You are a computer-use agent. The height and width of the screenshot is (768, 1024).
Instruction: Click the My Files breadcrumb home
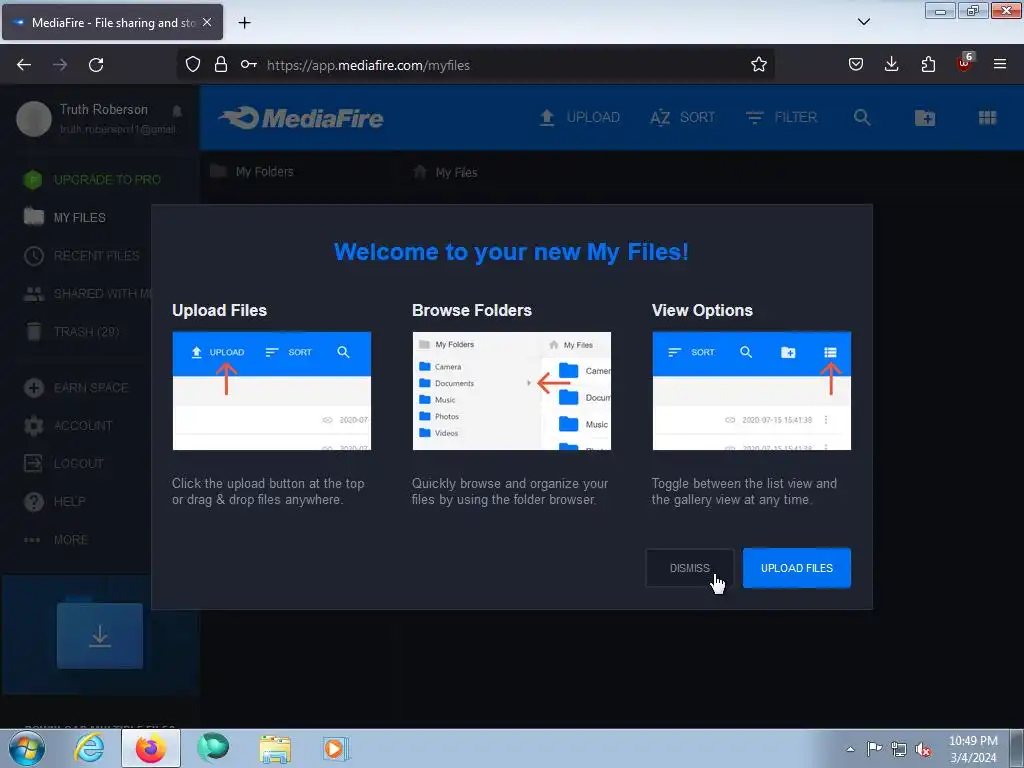click(x=445, y=172)
